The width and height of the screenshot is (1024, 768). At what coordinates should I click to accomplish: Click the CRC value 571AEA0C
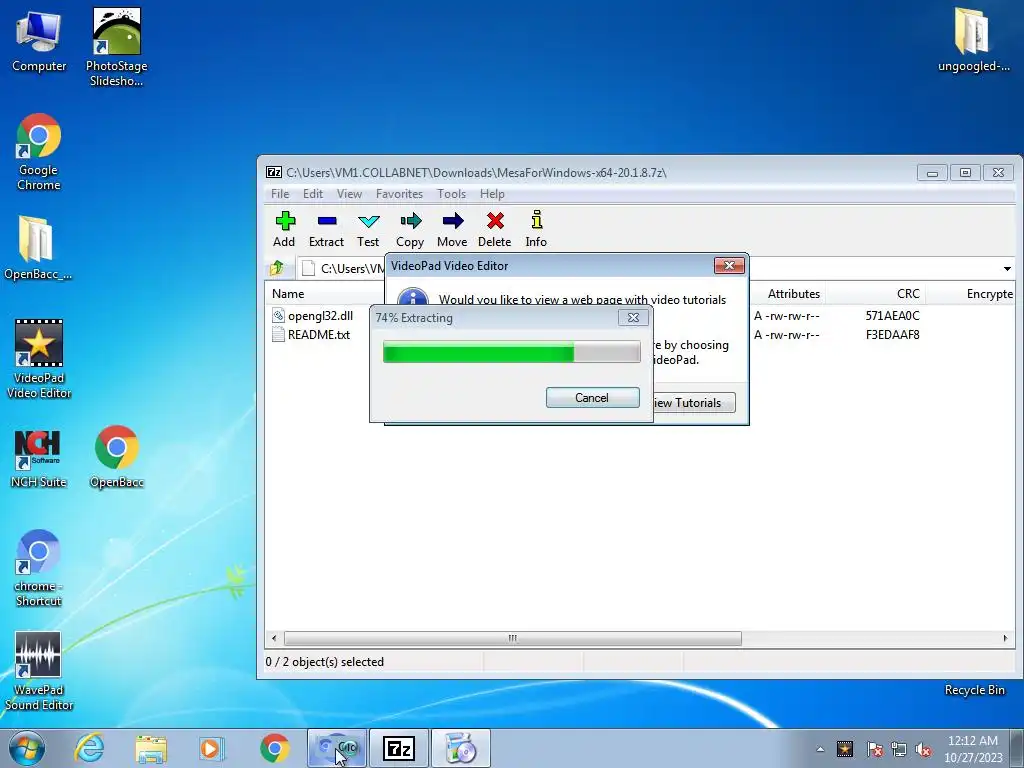892,315
